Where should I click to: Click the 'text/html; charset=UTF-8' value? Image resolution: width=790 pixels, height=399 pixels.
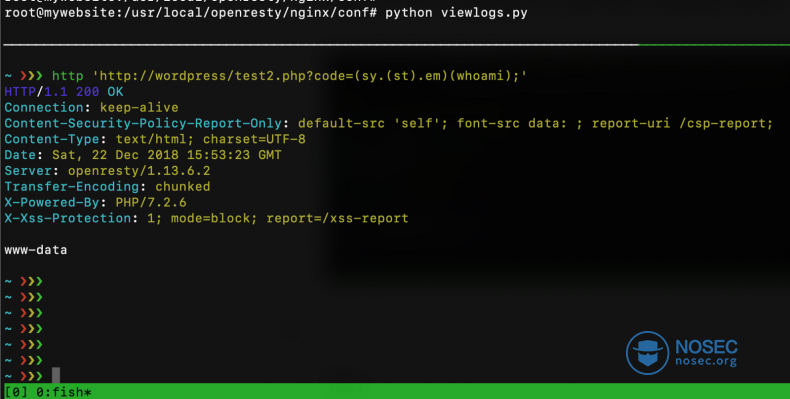211,140
